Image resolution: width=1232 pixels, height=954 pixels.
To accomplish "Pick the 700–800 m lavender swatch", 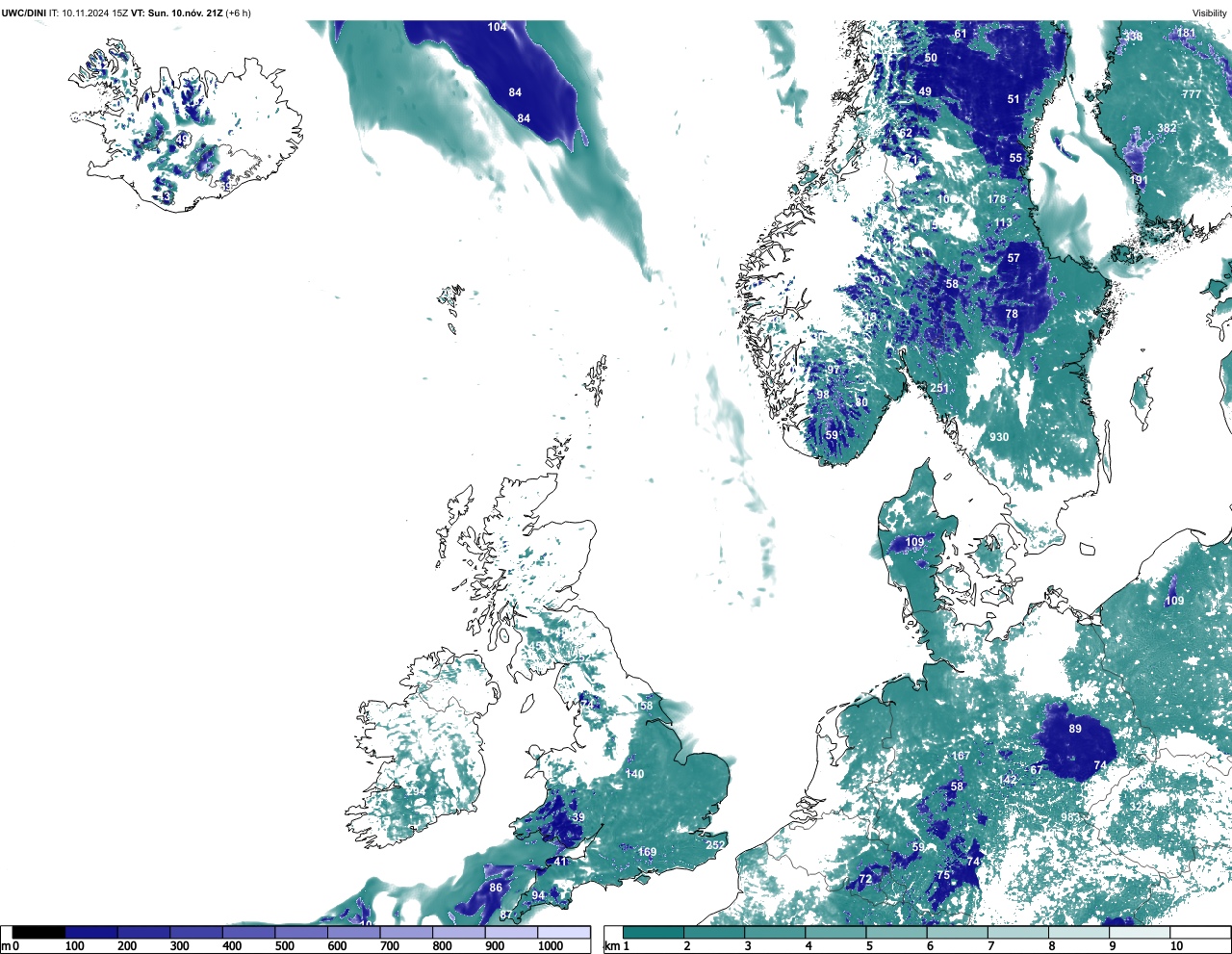I will point(406,932).
